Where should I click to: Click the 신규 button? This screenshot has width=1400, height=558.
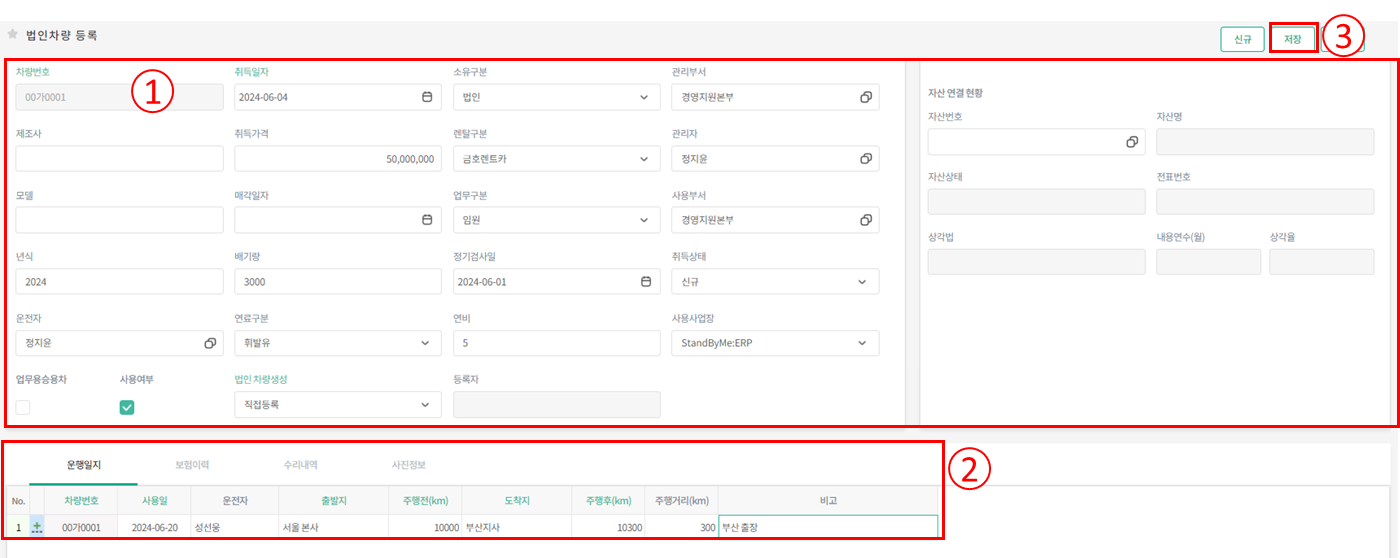coord(1242,39)
